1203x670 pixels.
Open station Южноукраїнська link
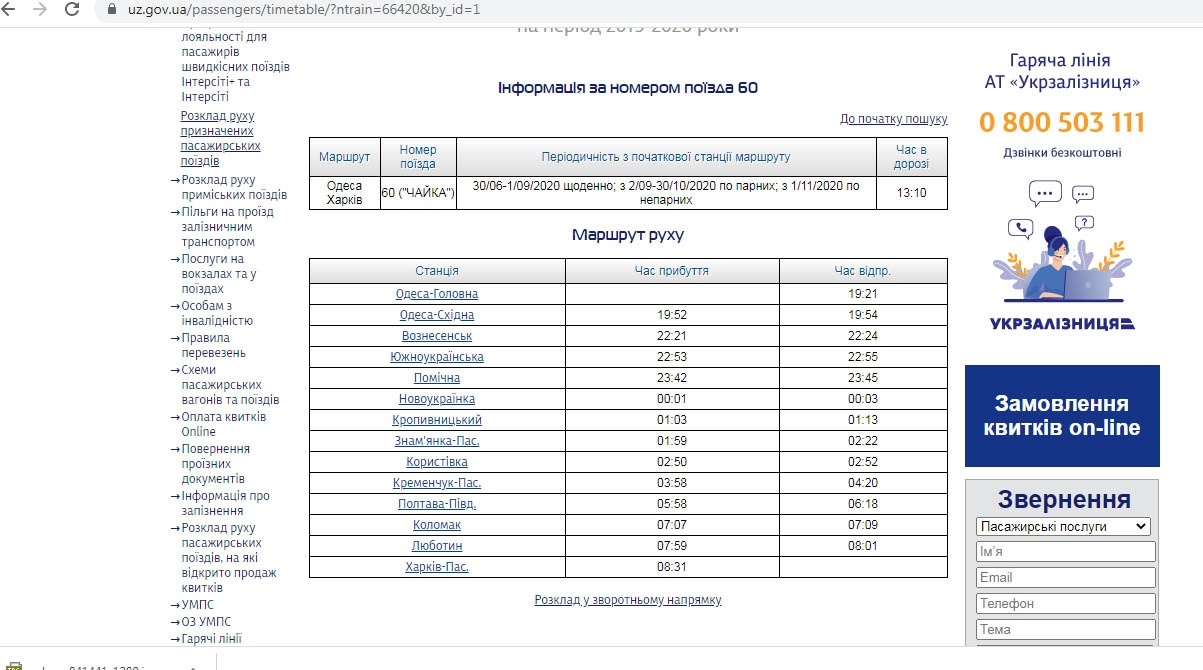pyautogui.click(x=437, y=357)
